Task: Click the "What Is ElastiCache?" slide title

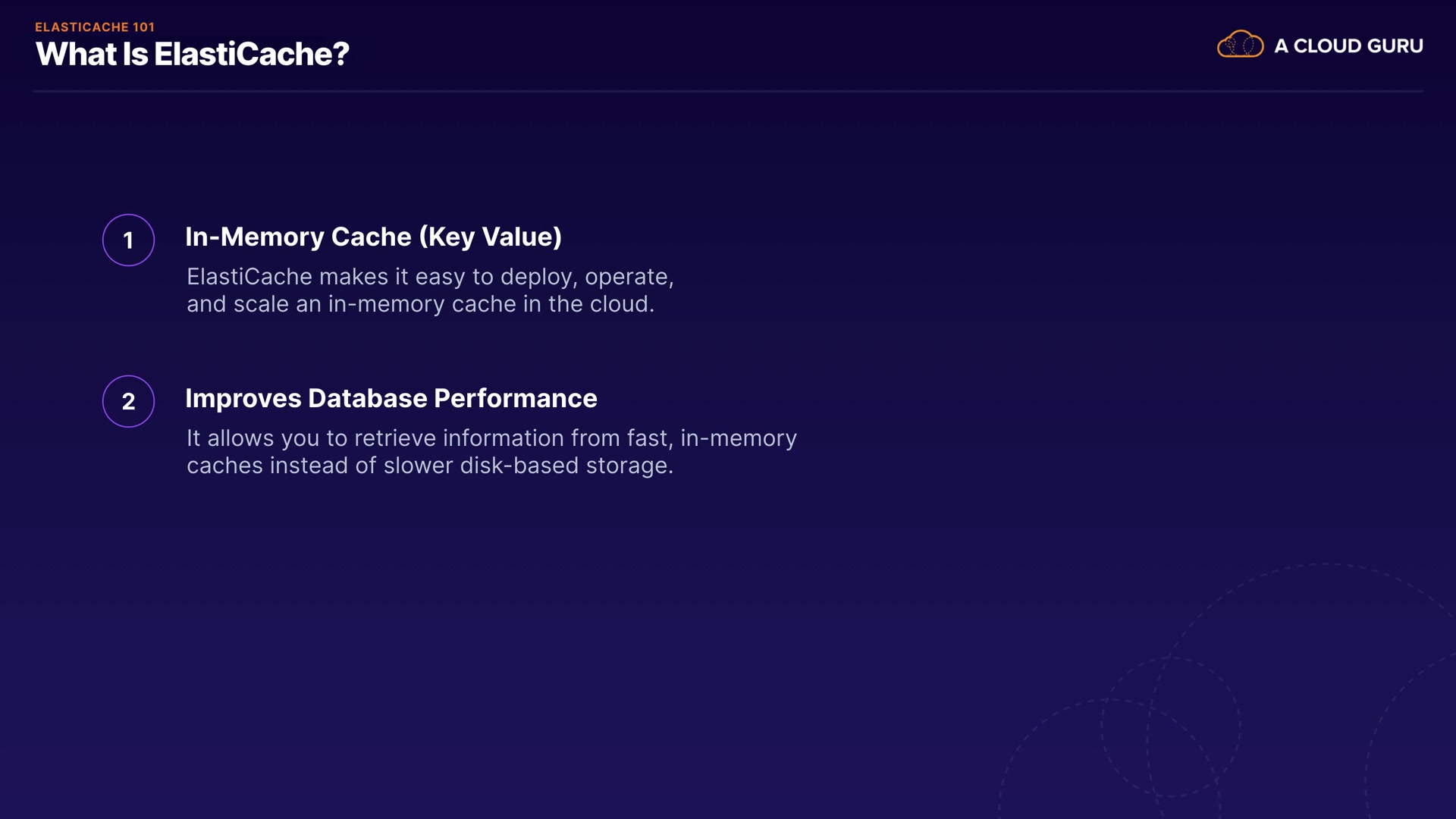Action: tap(192, 55)
